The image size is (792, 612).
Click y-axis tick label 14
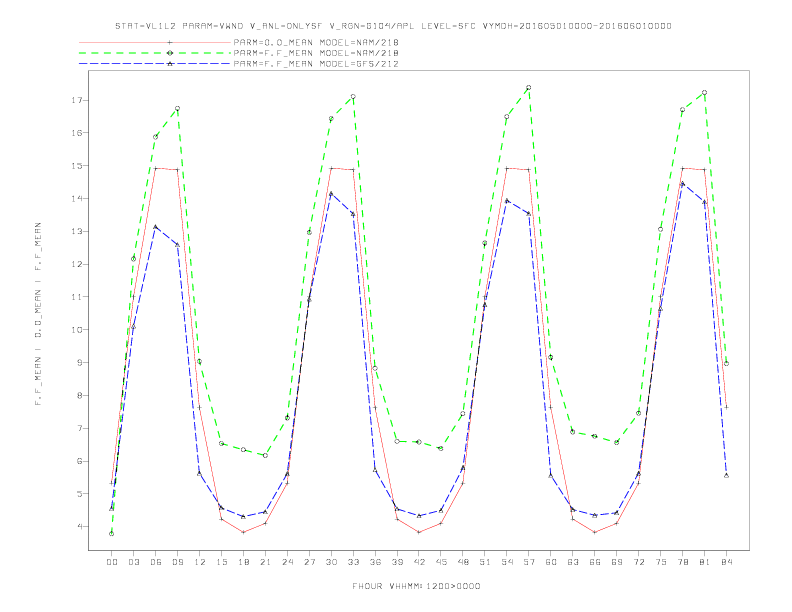pyautogui.click(x=77, y=198)
